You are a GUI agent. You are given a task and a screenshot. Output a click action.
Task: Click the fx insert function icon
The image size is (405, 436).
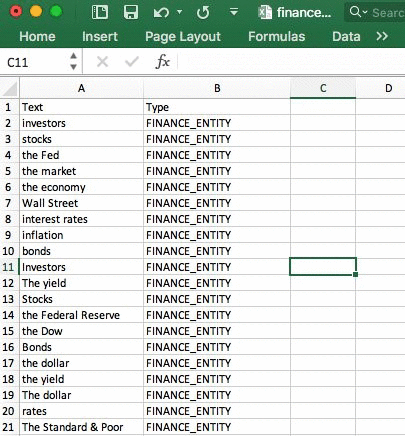pyautogui.click(x=163, y=62)
